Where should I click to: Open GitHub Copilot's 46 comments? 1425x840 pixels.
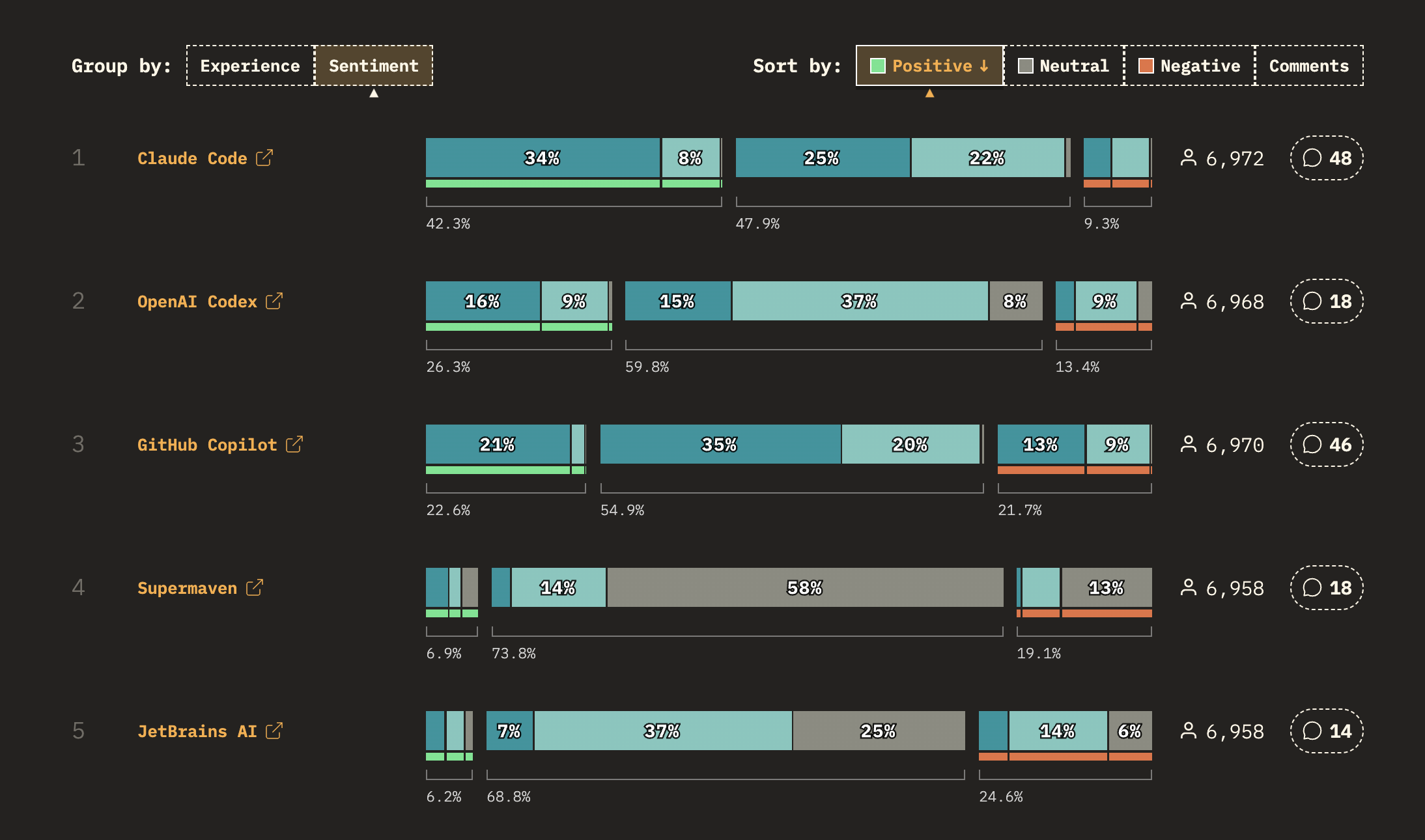pos(1327,445)
